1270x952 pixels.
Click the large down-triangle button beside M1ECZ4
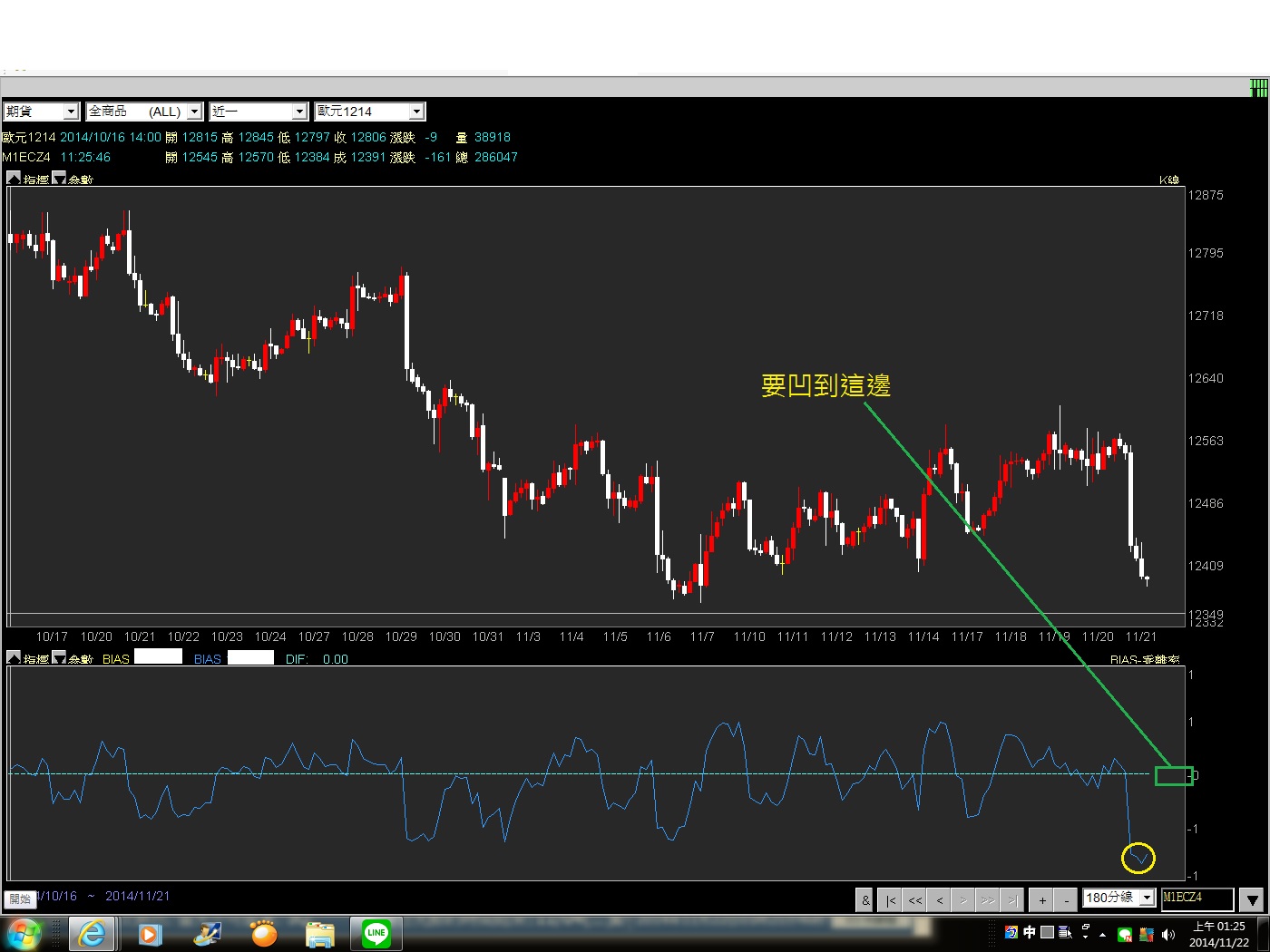1252,899
